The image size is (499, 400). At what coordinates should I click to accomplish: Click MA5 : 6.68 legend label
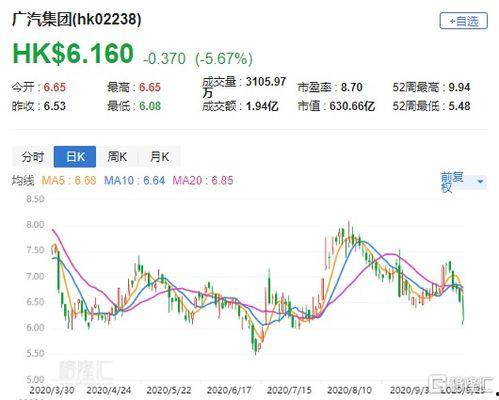(69, 180)
